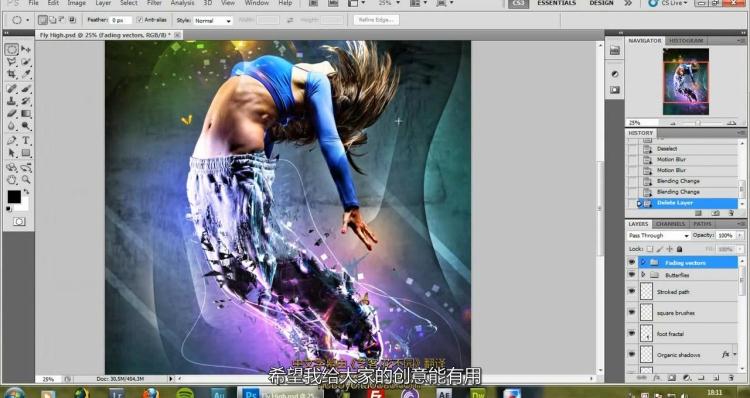The height and width of the screenshot is (398, 750).
Task: Select the Clone Stamp tool
Action: click(11, 101)
